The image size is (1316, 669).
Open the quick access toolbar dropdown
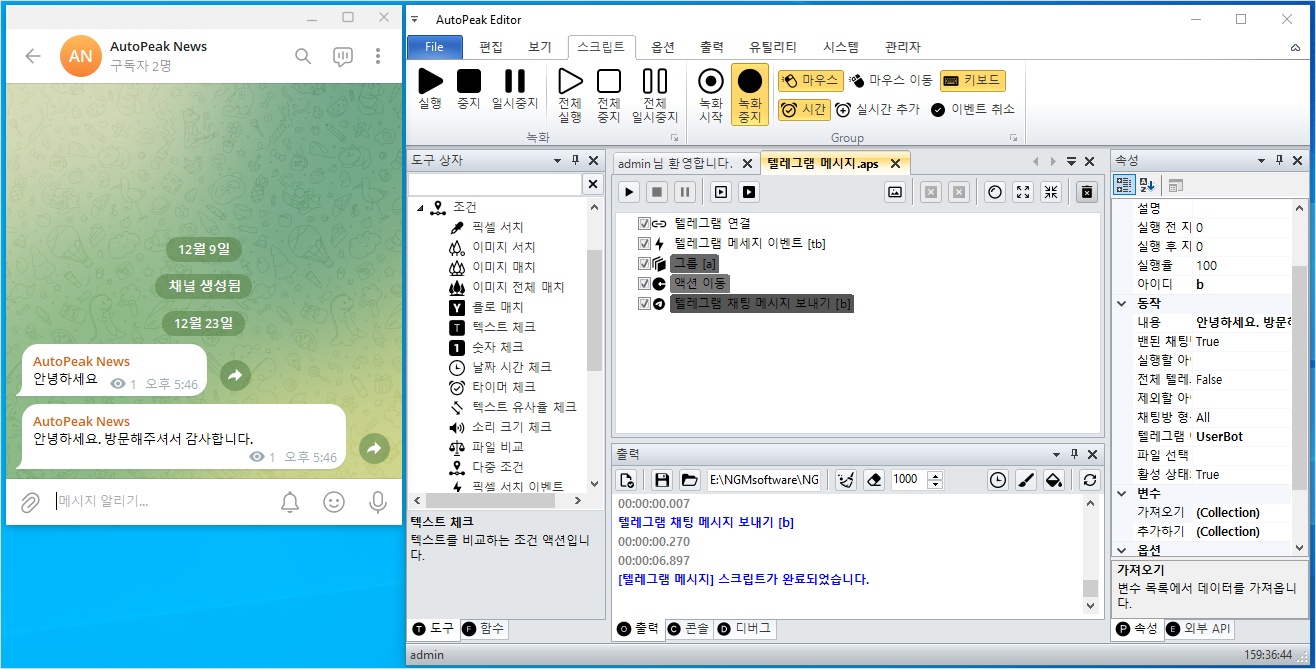[x=415, y=20]
